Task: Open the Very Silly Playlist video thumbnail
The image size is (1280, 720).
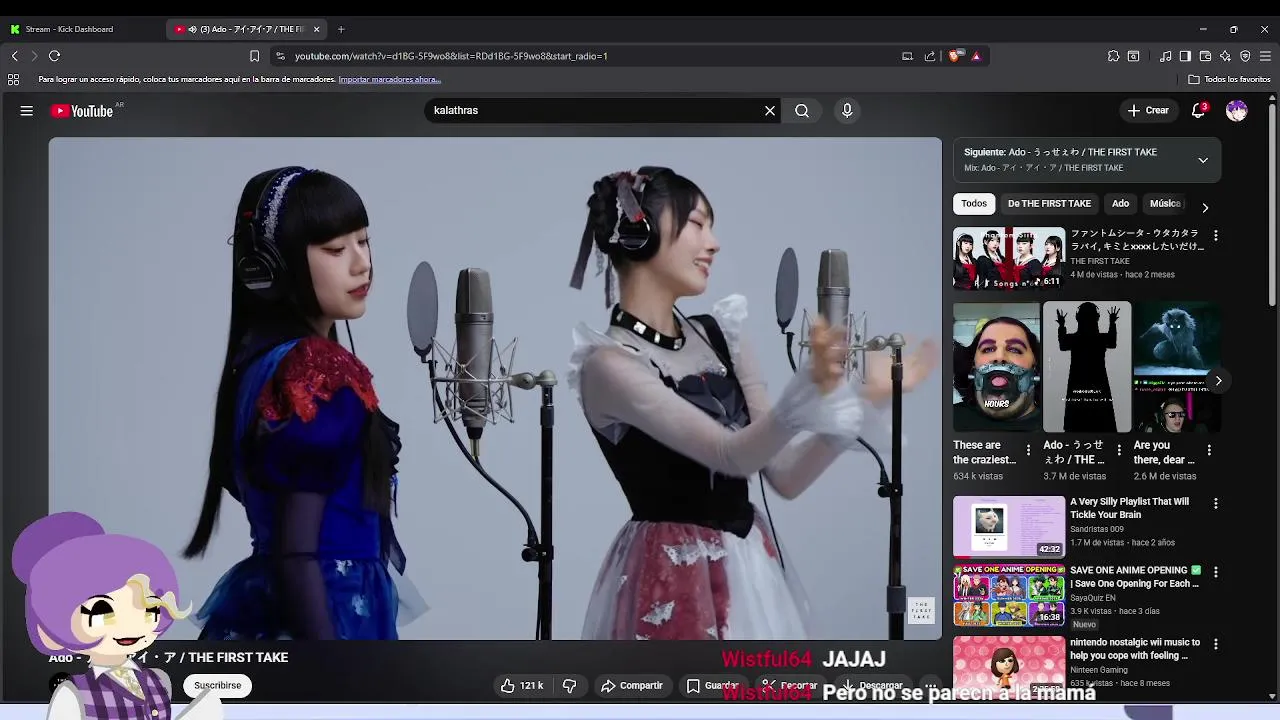Action: (1009, 527)
